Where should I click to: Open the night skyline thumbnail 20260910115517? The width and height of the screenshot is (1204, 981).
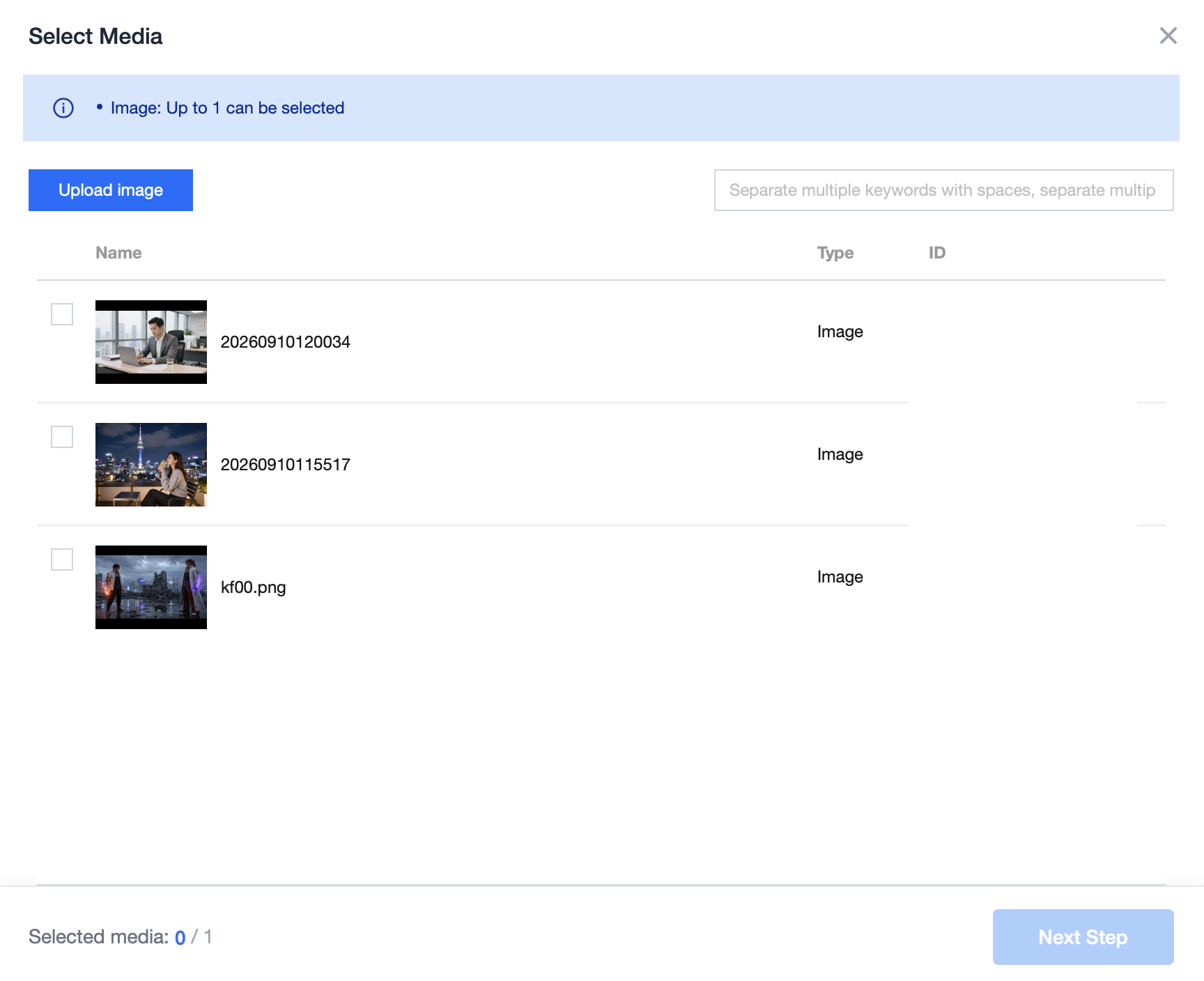pyautogui.click(x=151, y=465)
